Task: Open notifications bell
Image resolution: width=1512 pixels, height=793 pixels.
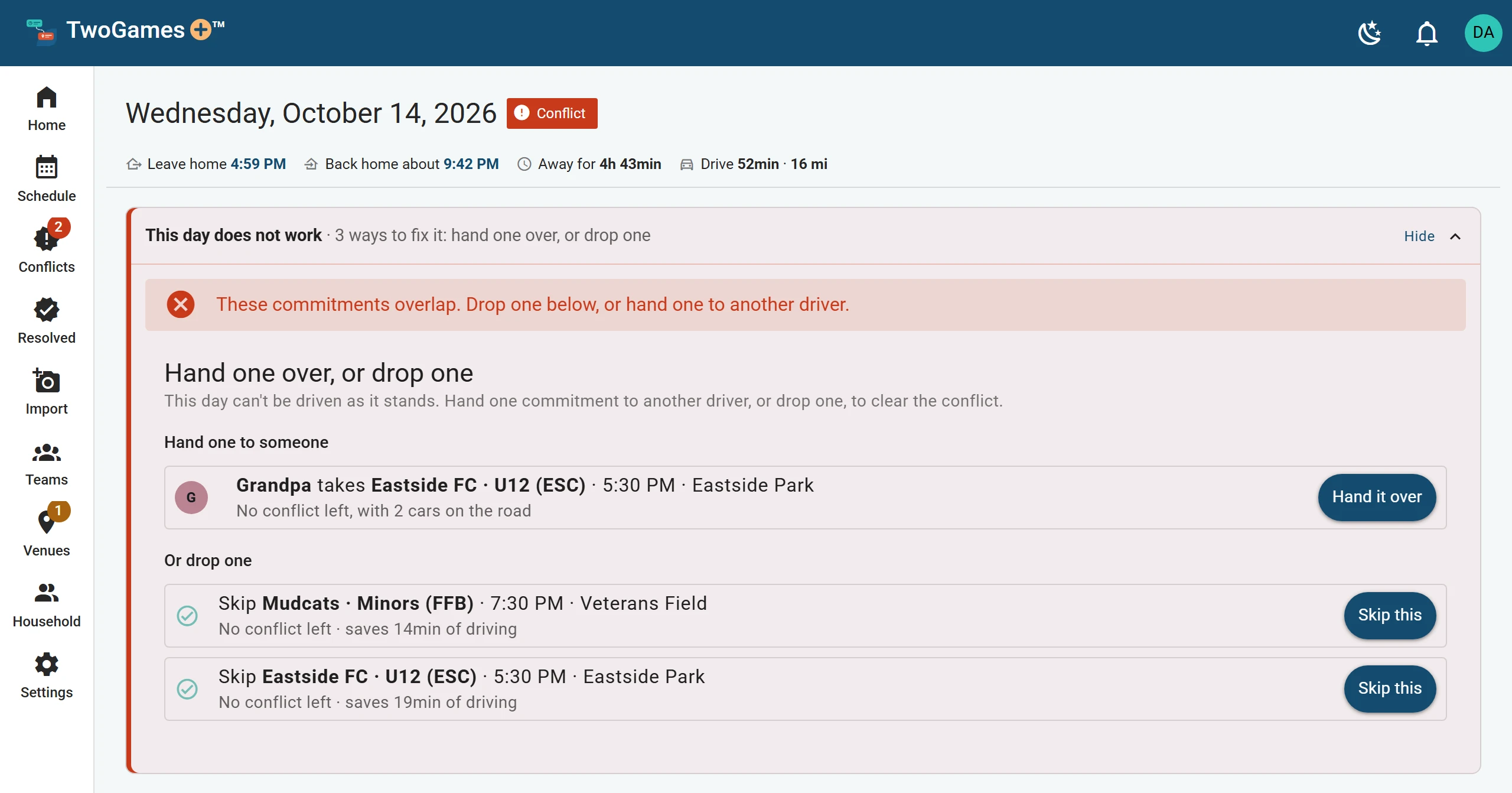Action: pos(1426,33)
